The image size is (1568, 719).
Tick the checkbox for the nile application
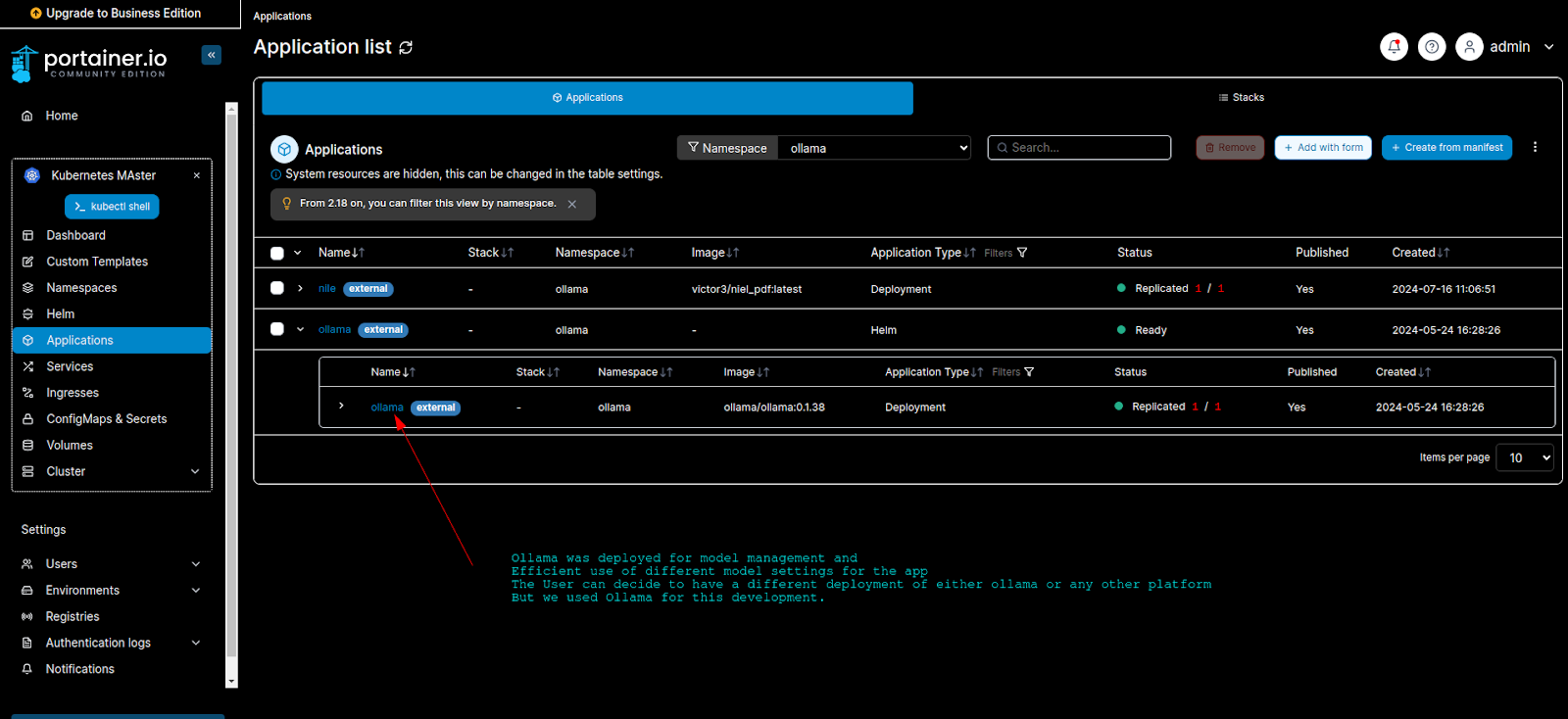coord(277,288)
